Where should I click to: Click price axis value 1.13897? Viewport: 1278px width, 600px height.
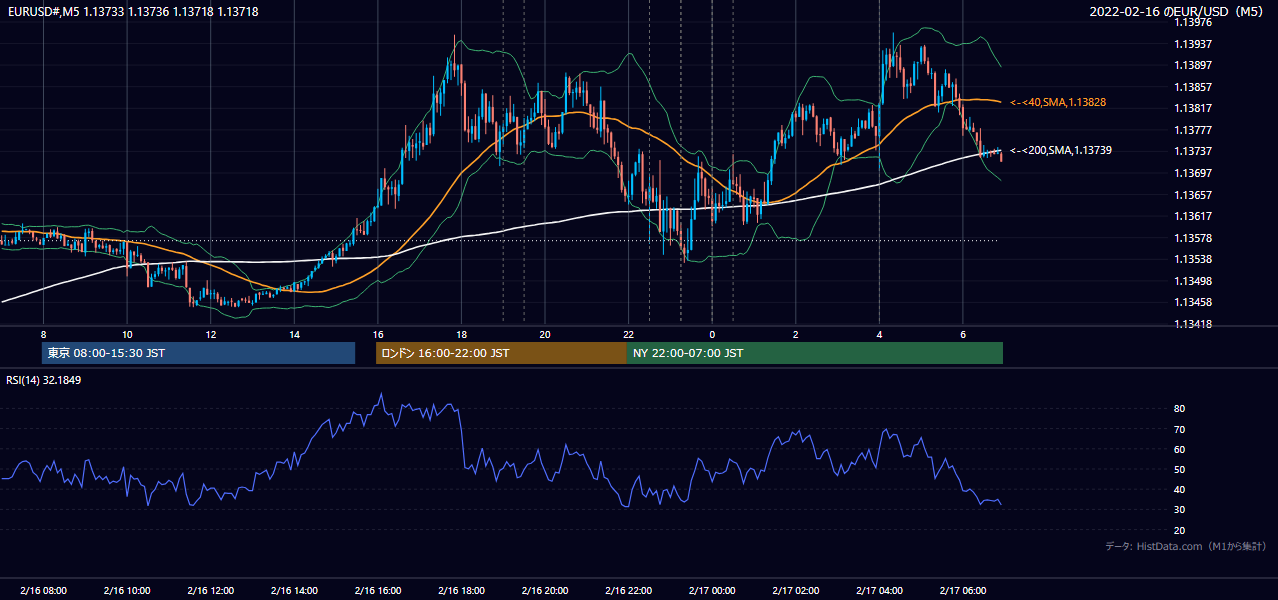[x=1192, y=65]
